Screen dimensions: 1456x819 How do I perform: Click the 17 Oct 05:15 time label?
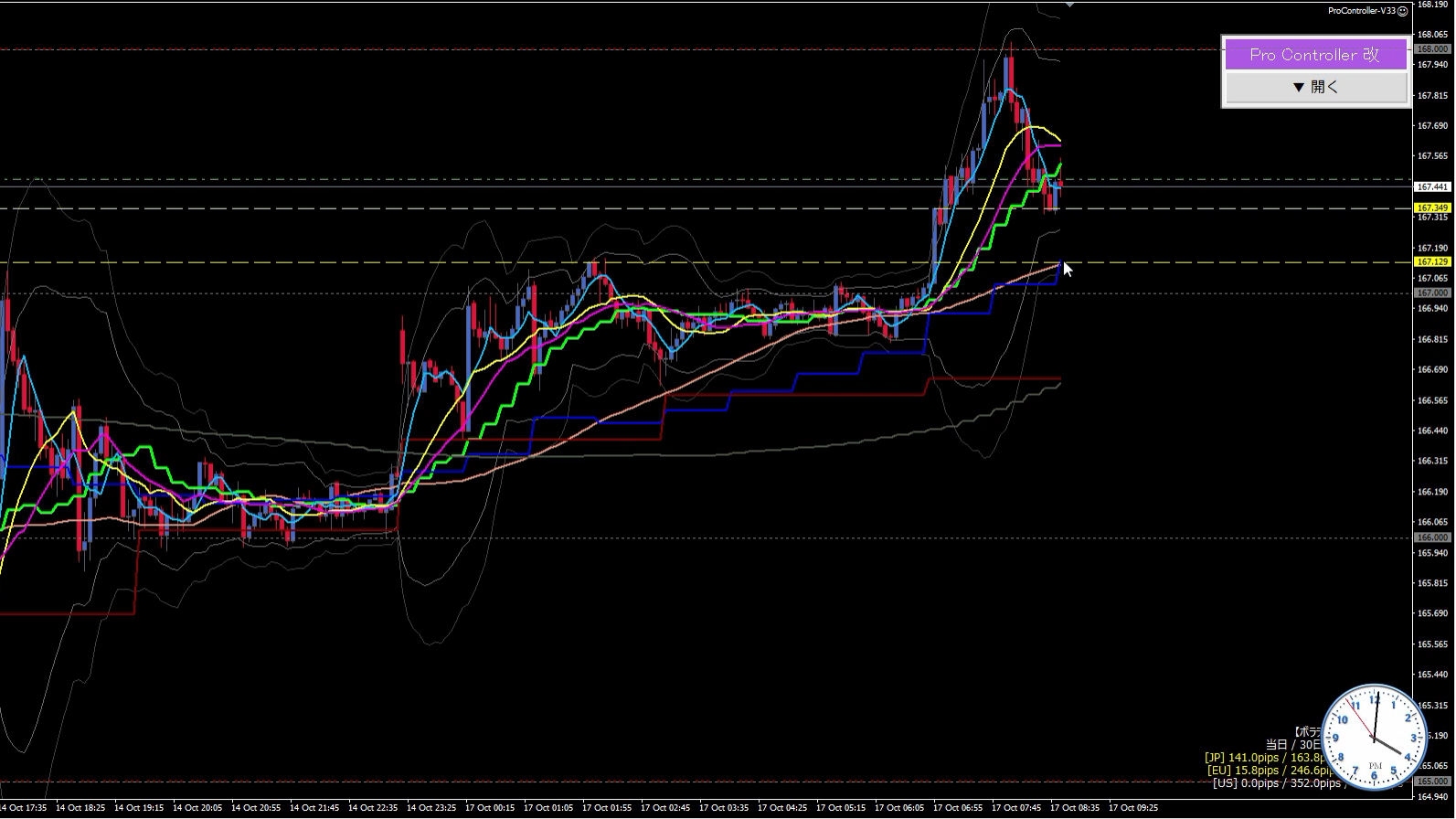click(x=841, y=808)
